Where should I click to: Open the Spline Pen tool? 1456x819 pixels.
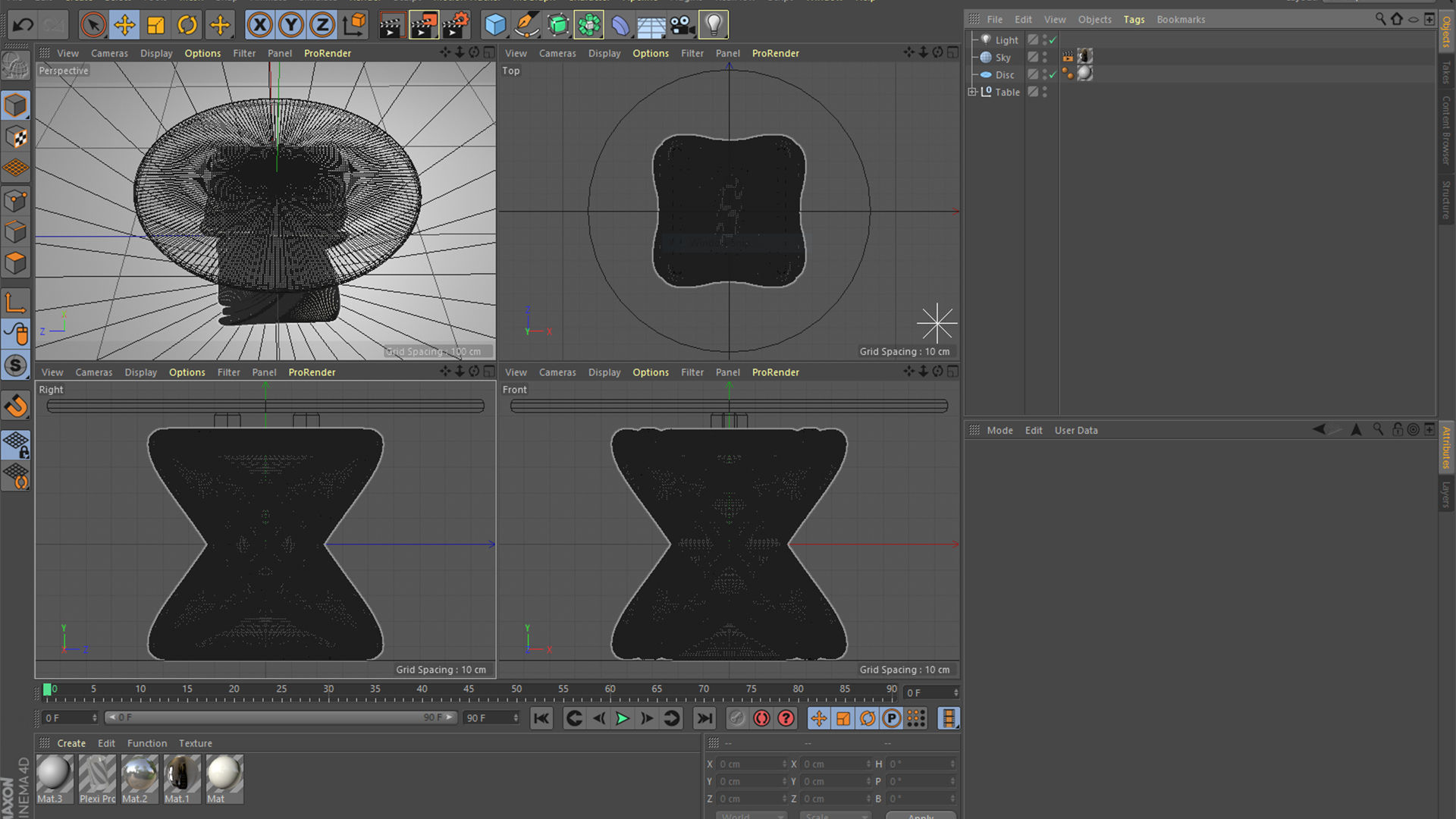click(x=526, y=25)
